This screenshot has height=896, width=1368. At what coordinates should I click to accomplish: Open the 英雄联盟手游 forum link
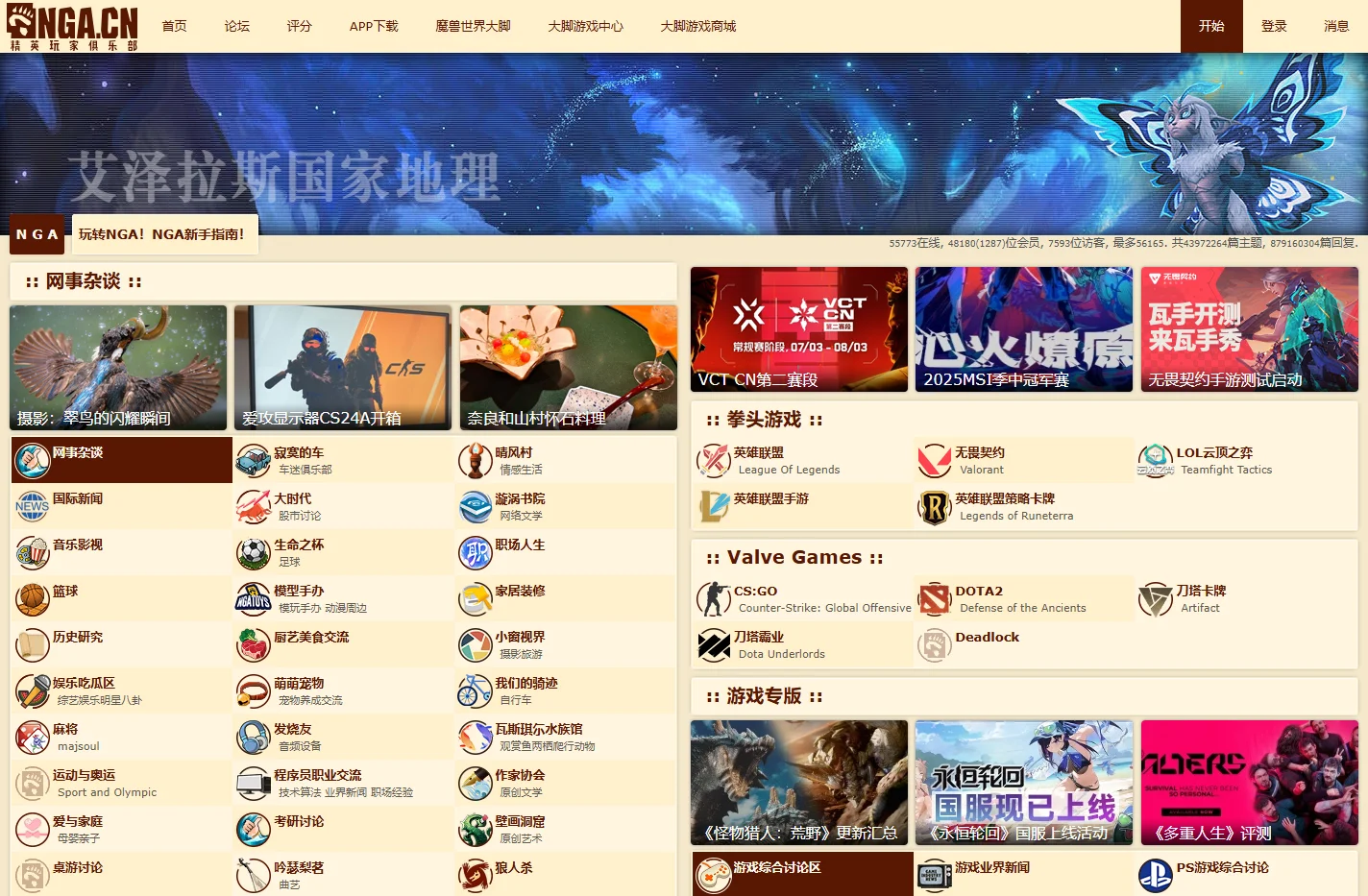point(771,498)
